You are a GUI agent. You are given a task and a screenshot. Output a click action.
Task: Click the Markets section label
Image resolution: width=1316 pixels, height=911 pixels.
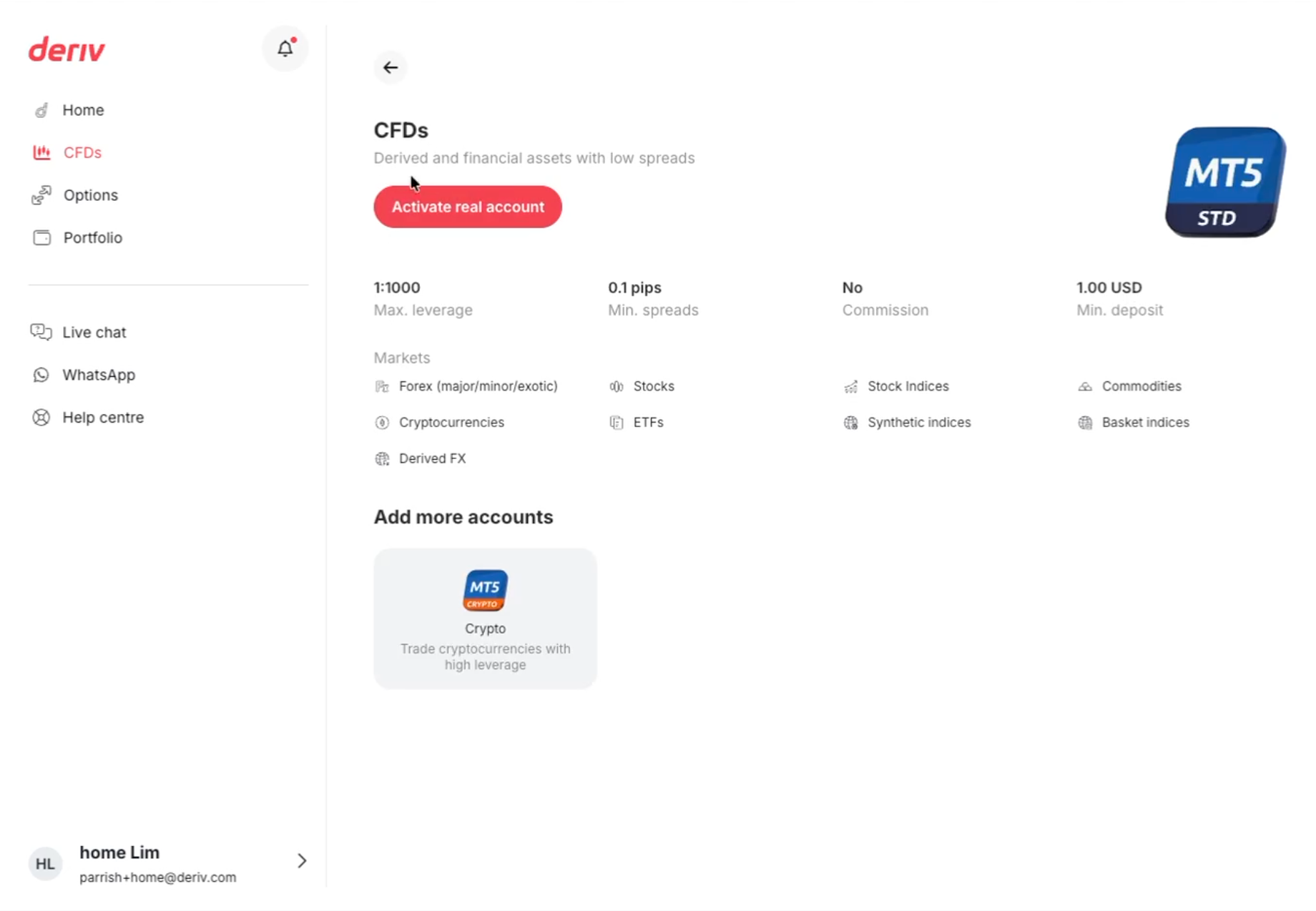click(x=402, y=358)
